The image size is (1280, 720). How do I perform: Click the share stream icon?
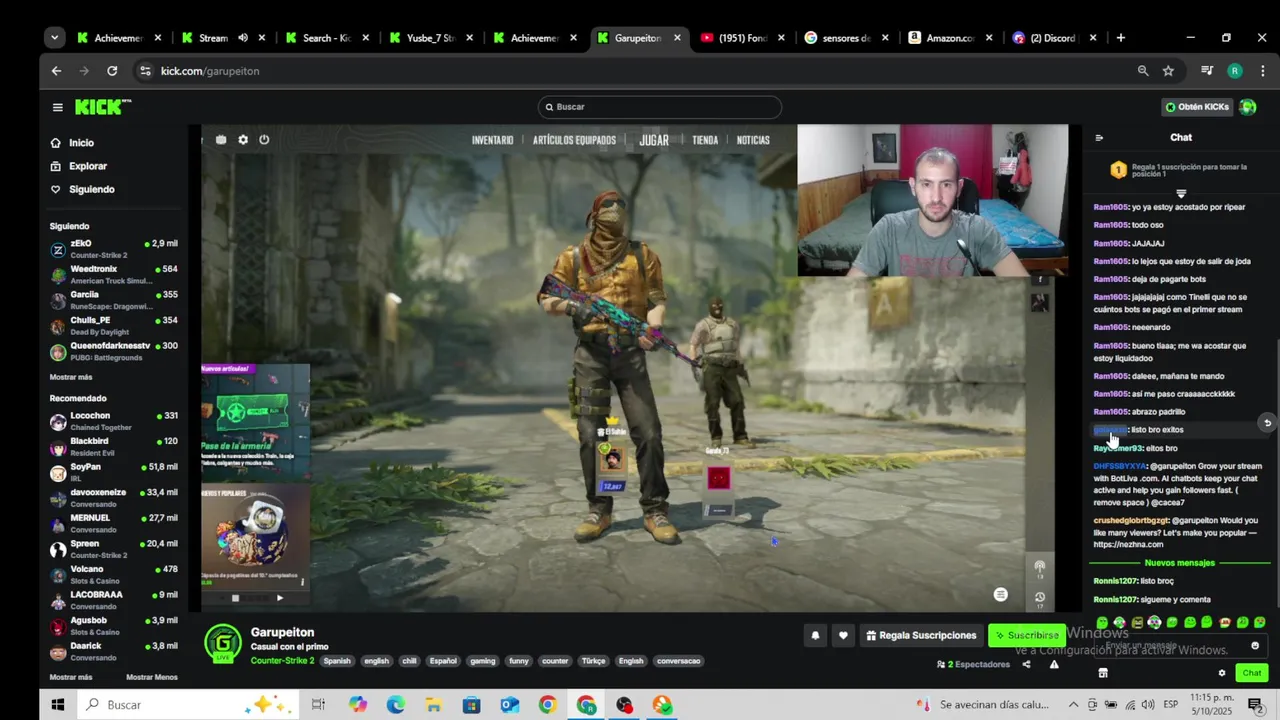tap(1026, 664)
